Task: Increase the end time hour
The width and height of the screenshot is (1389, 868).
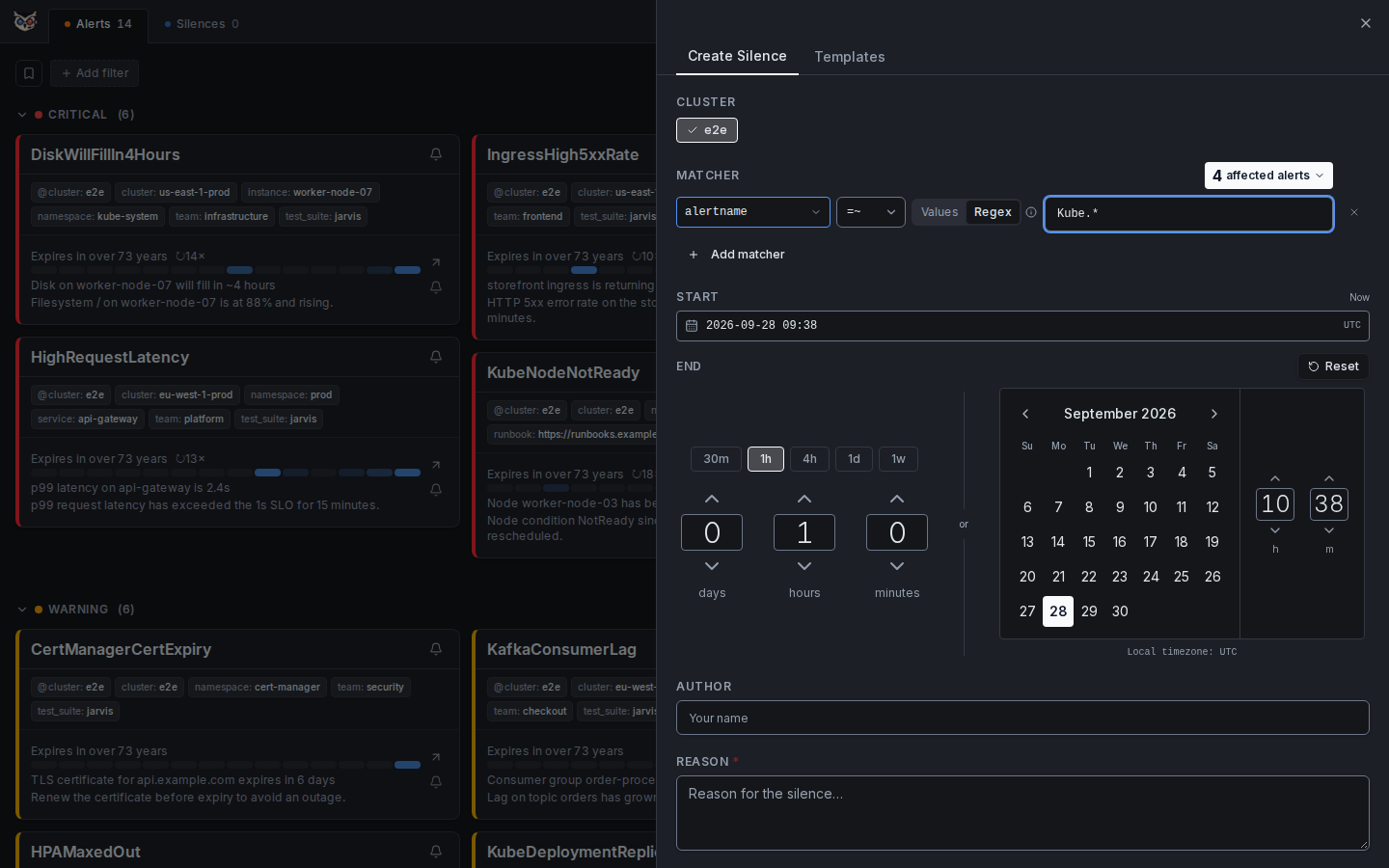Action: coord(1275,478)
